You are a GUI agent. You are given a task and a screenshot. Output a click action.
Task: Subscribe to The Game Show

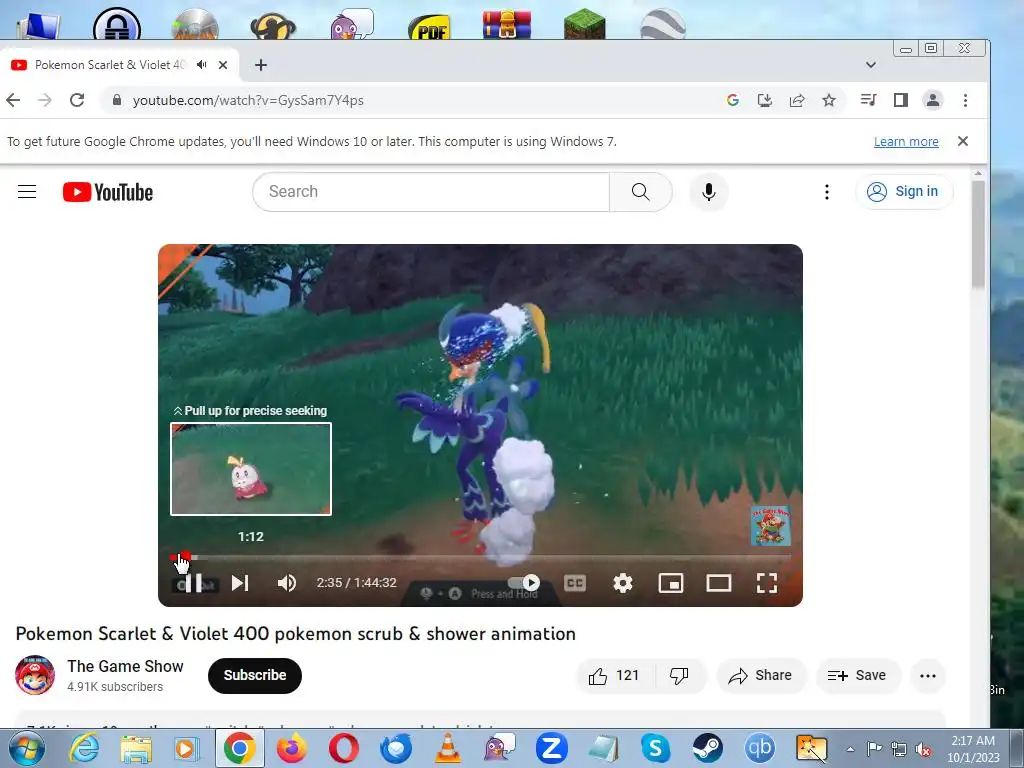point(255,675)
